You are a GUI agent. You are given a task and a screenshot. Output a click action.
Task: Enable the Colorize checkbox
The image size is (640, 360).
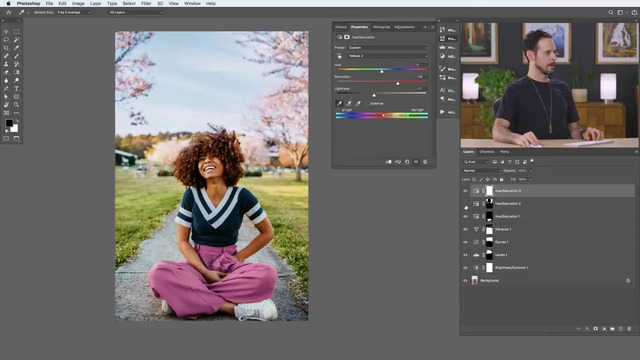tap(368, 104)
